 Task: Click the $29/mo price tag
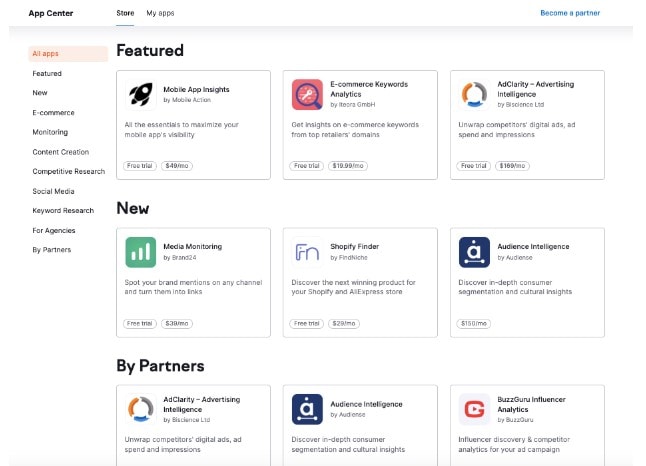click(344, 323)
